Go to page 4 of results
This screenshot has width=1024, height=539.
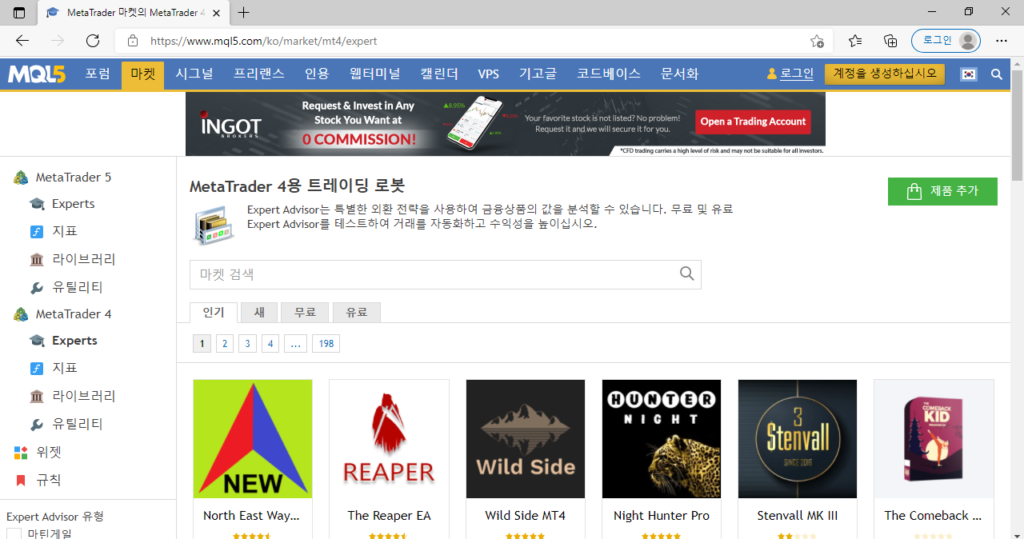click(x=270, y=344)
